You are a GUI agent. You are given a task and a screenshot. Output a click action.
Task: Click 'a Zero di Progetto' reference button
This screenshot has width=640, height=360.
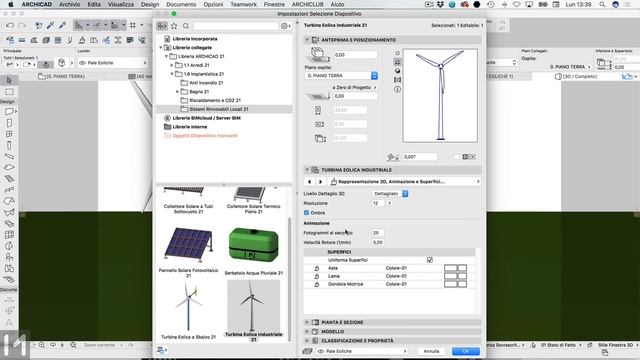pyautogui.click(x=353, y=87)
